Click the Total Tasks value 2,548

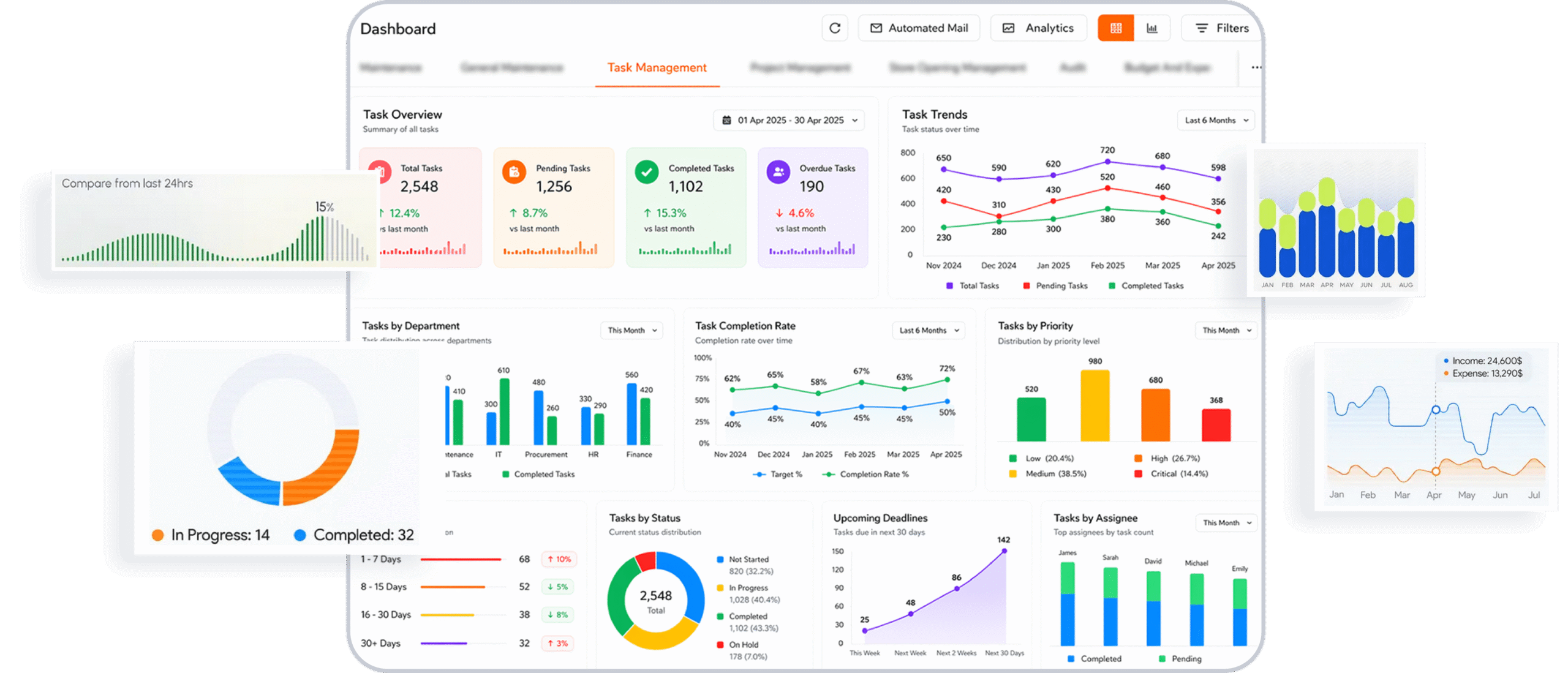[x=419, y=186]
